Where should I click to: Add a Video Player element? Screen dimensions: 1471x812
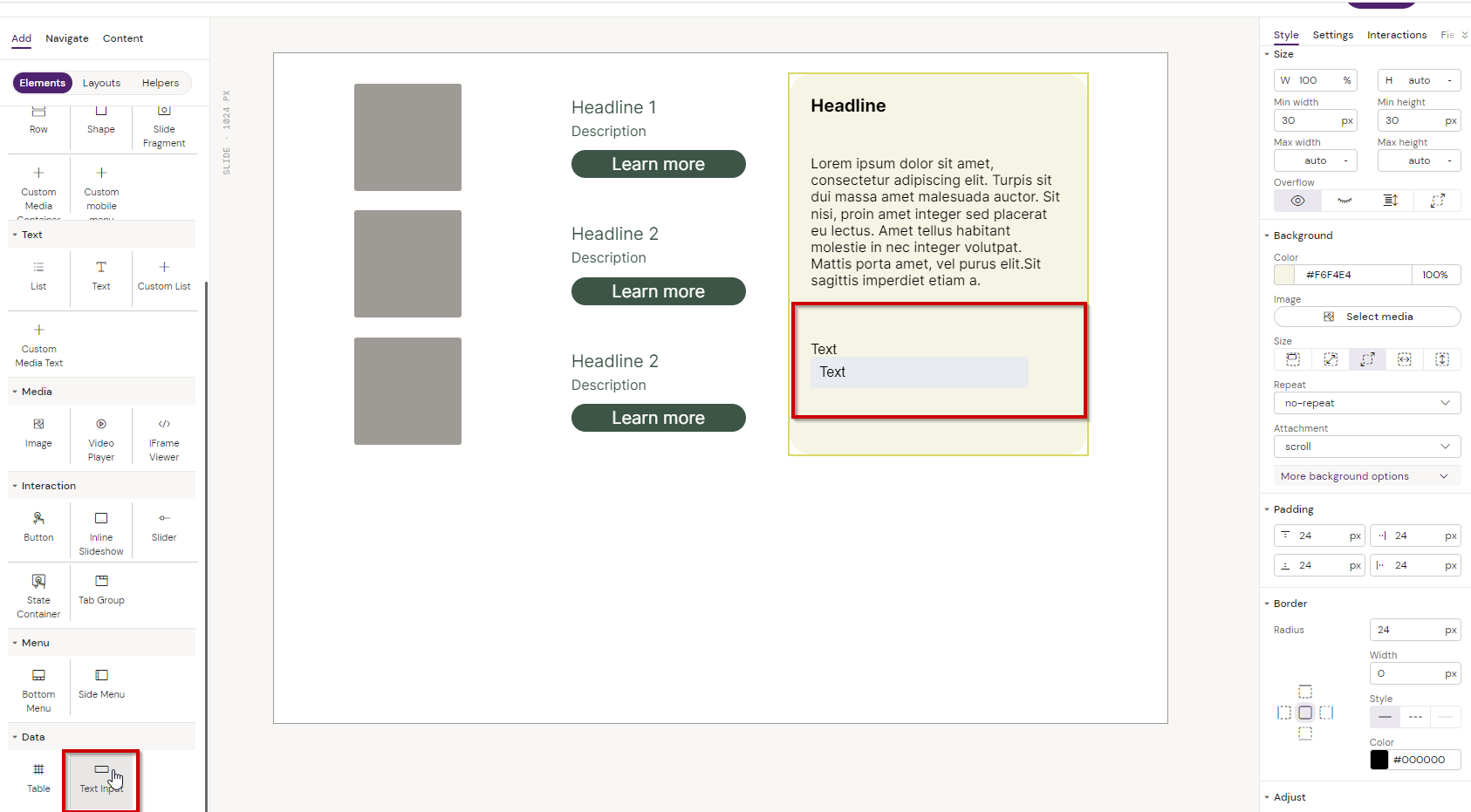pos(101,439)
